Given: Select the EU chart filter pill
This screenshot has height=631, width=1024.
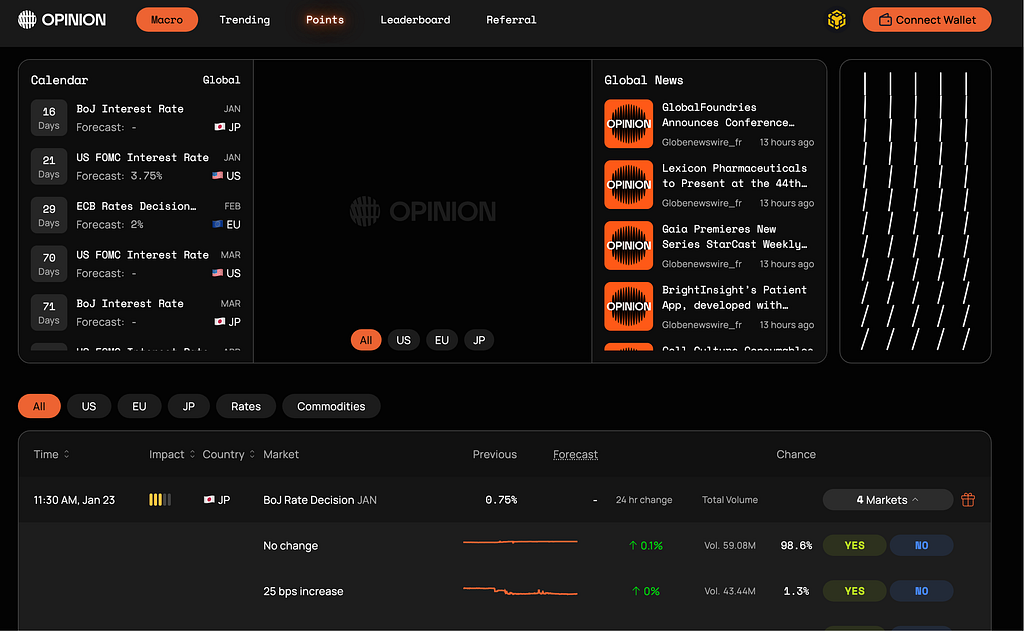Looking at the screenshot, I should click(442, 340).
